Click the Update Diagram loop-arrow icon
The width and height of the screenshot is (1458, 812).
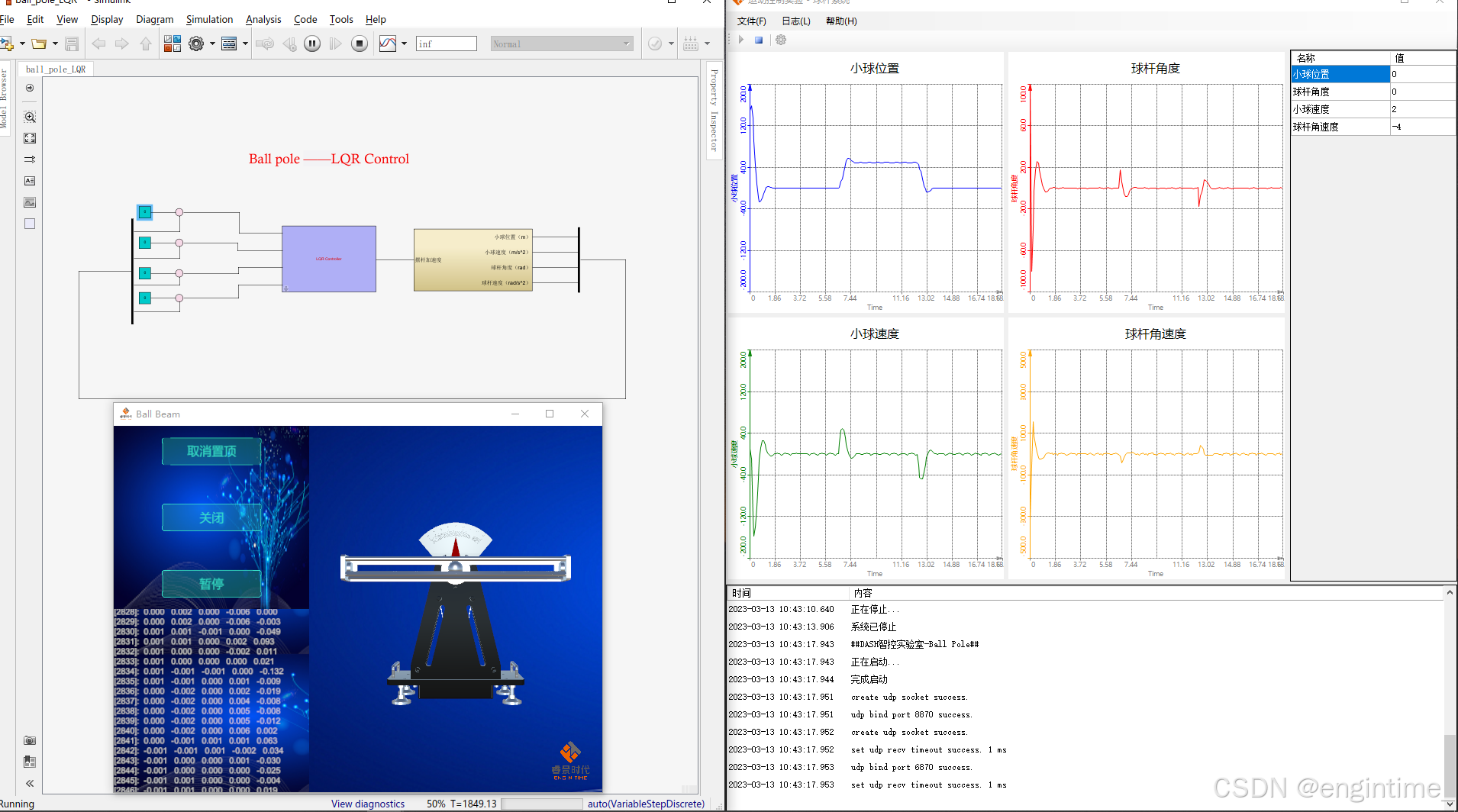pyautogui.click(x=265, y=43)
